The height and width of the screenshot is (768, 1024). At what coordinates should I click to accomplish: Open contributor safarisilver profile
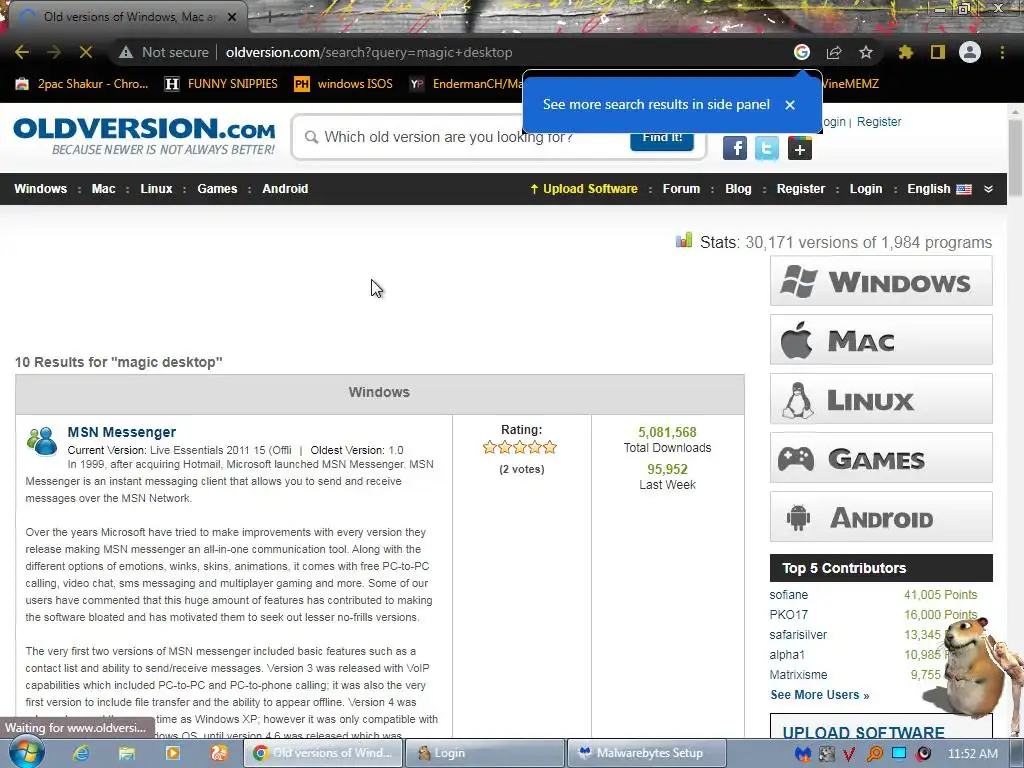tap(798, 635)
